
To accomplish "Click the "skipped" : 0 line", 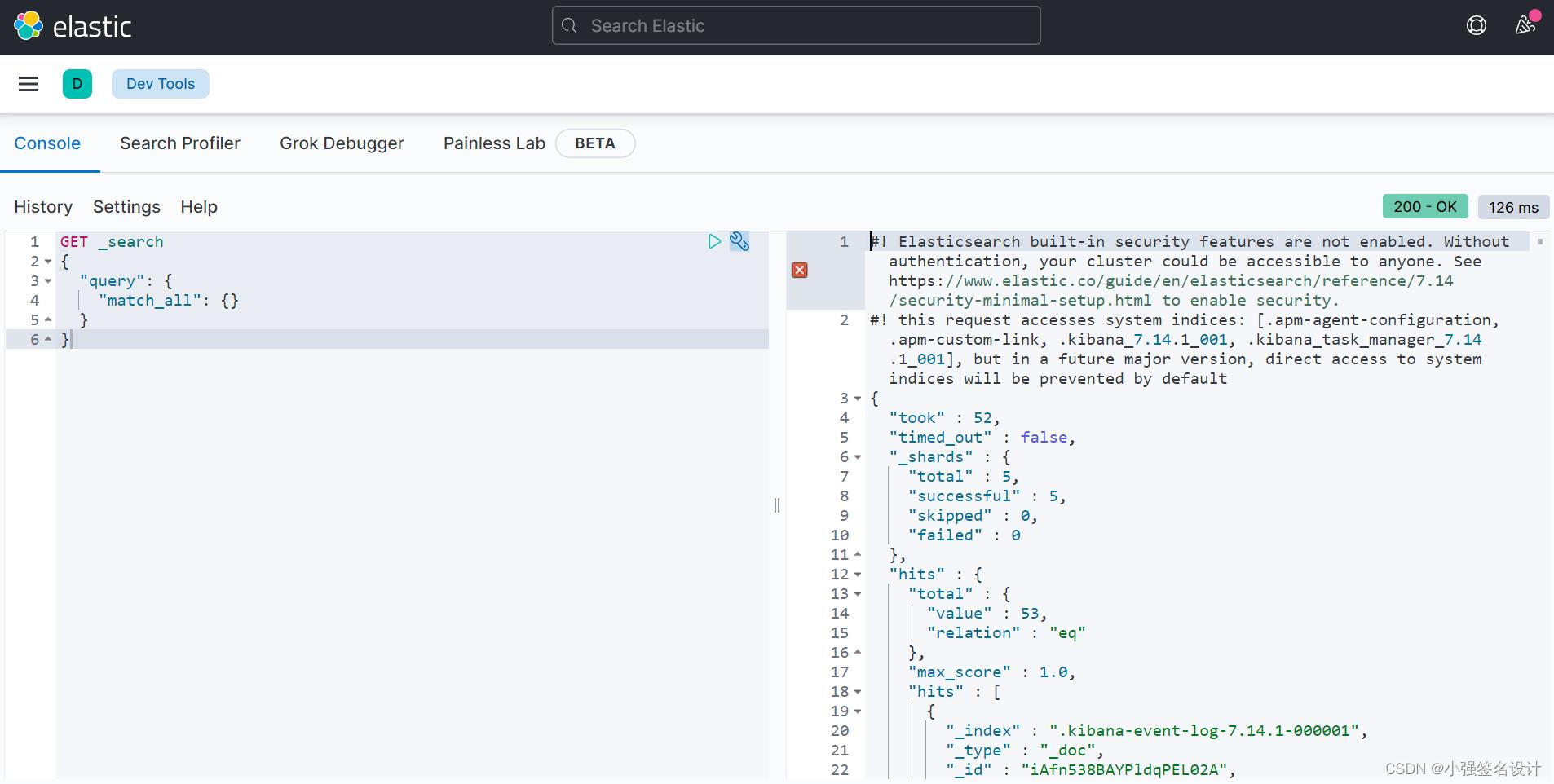I will pyautogui.click(x=973, y=516).
